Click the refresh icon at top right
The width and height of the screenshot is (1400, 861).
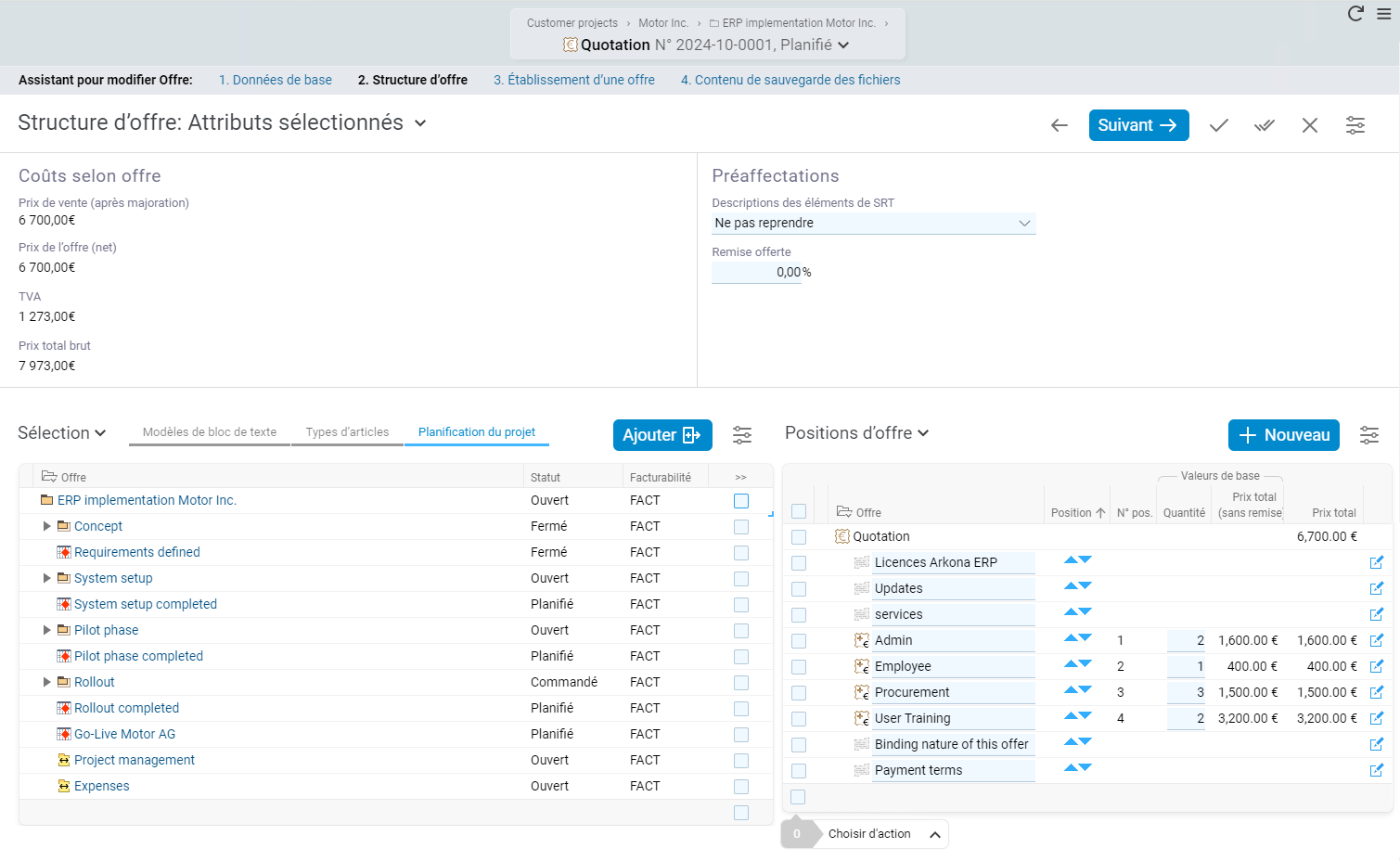pos(1355,14)
